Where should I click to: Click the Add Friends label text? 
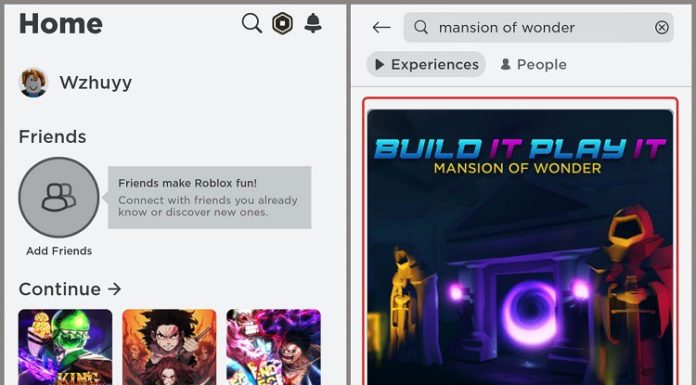click(x=59, y=251)
